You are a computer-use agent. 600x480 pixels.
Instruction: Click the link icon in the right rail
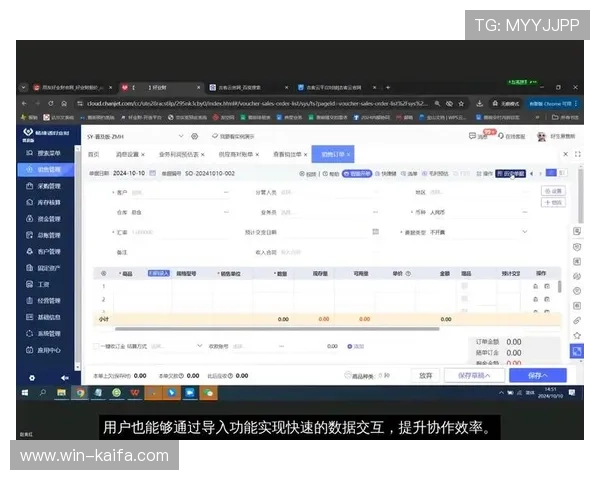[x=577, y=320]
